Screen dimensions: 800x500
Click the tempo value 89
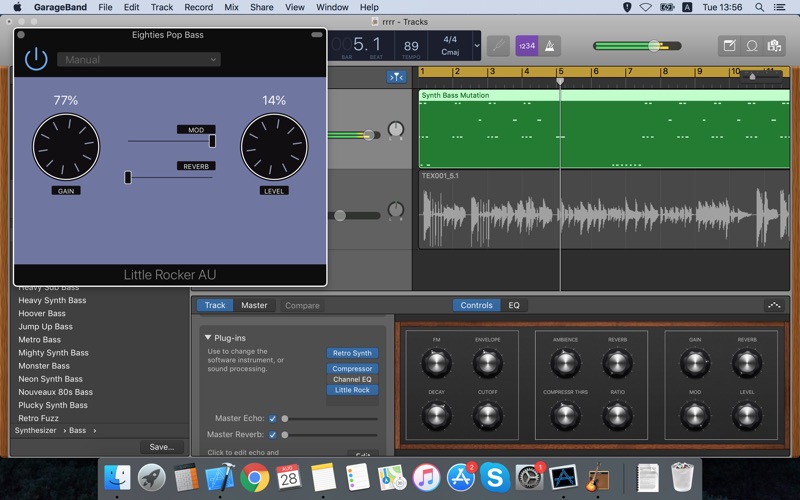[411, 46]
